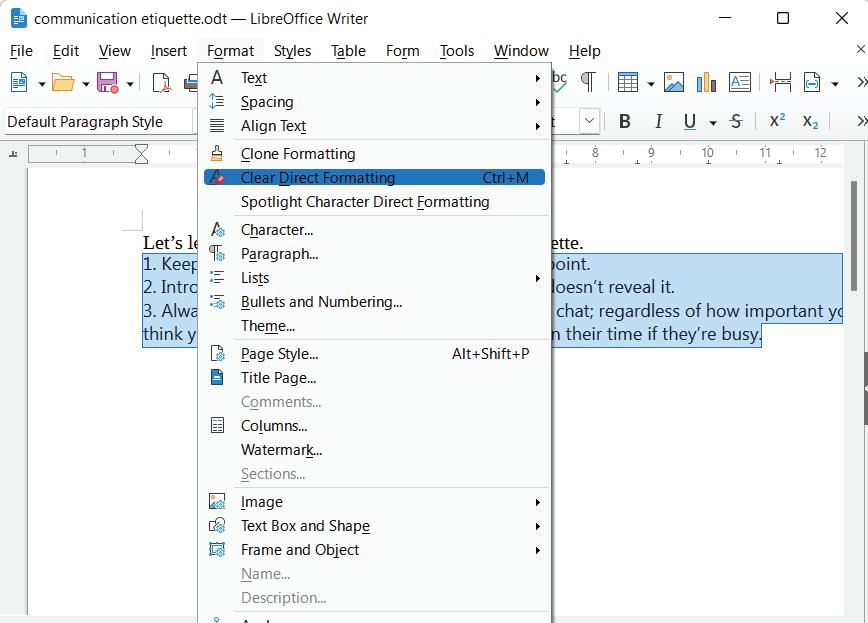Toggle Italic formatting
The width and height of the screenshot is (868, 623).
tap(658, 121)
